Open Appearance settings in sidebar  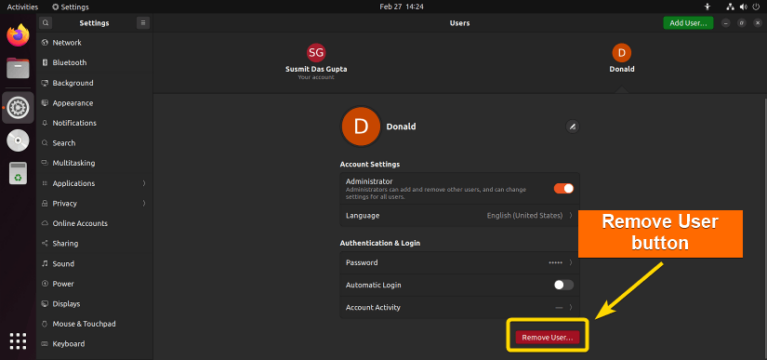click(x=94, y=103)
